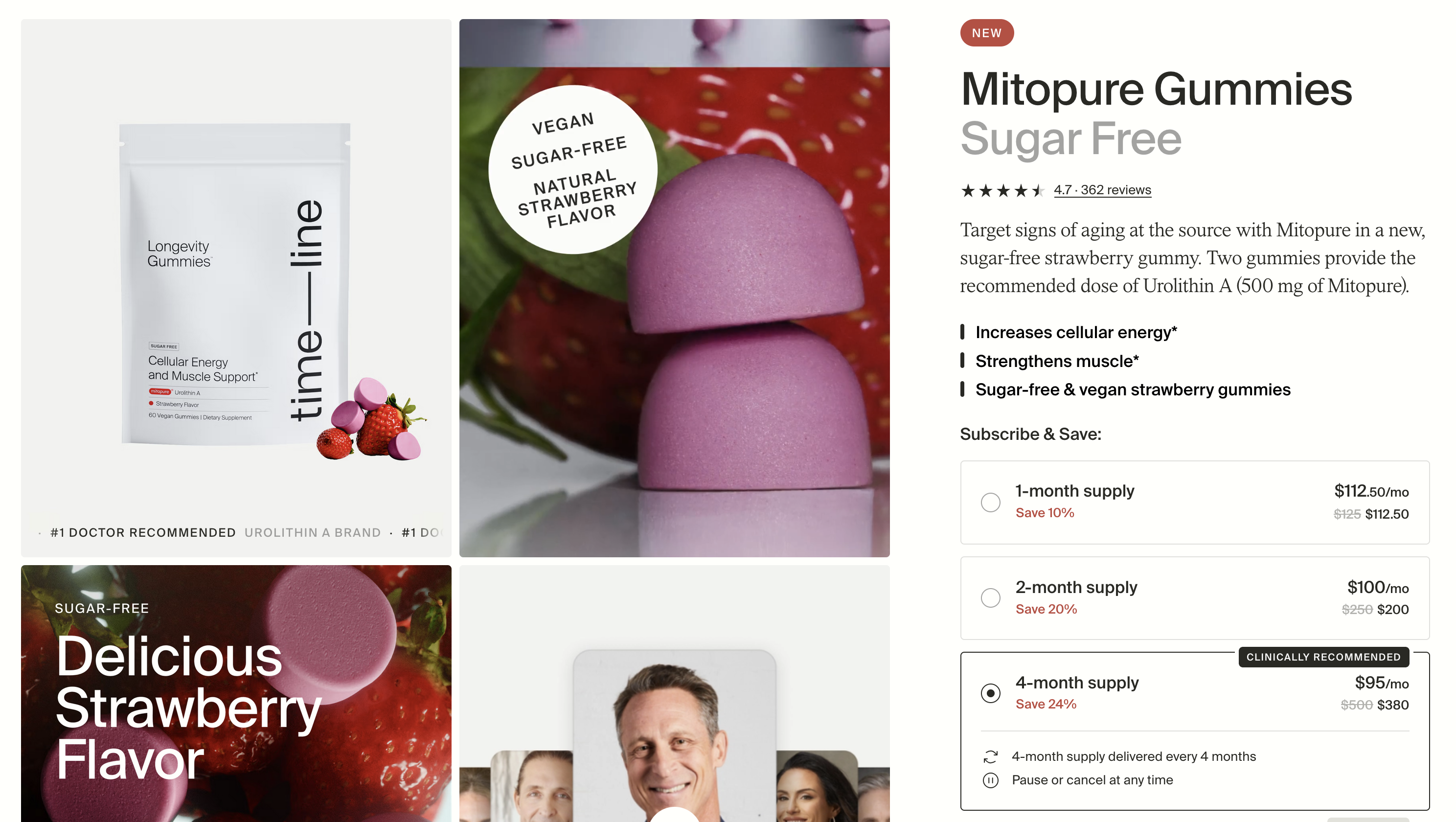Choose the $100/mo 2-month plan card
This screenshot has width=1456, height=822.
click(x=1195, y=598)
